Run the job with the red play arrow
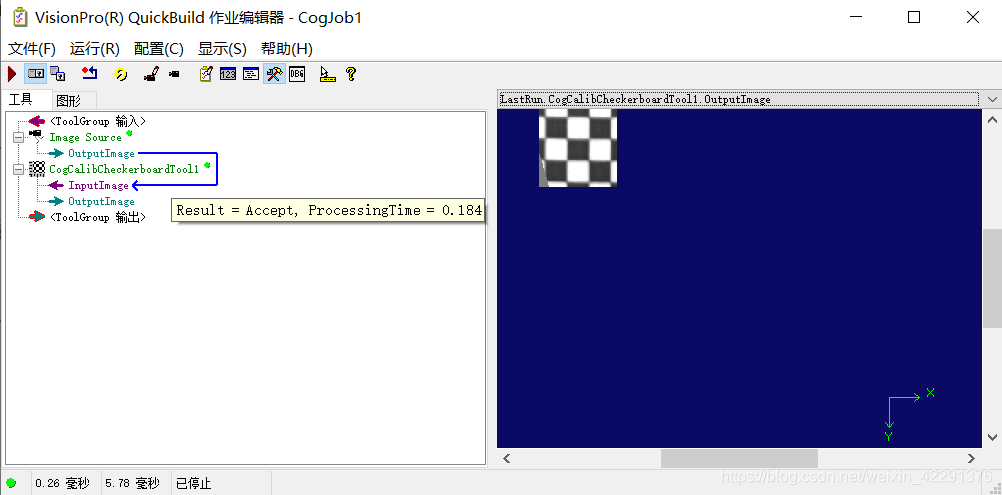This screenshot has width=1002, height=495. pyautogui.click(x=12, y=74)
